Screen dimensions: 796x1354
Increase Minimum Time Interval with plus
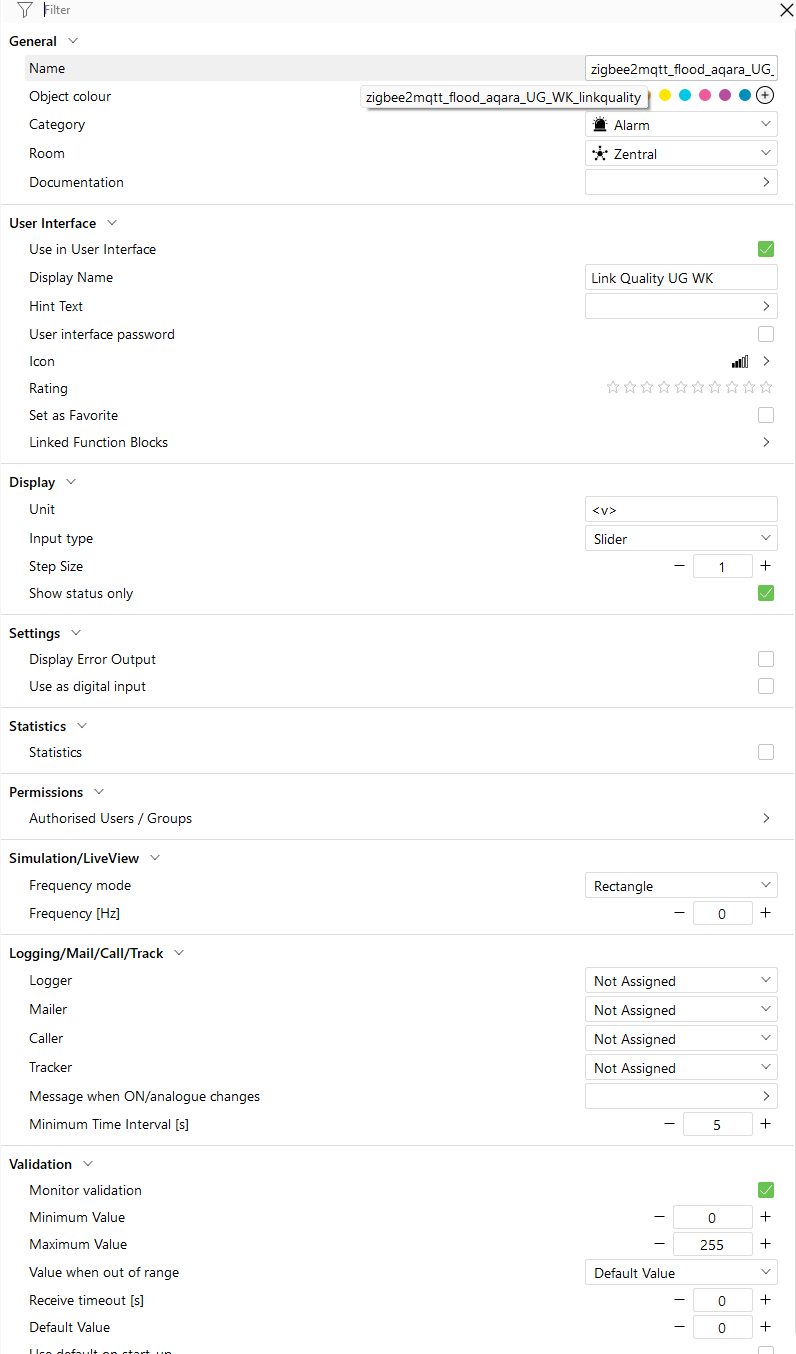pyautogui.click(x=765, y=1124)
